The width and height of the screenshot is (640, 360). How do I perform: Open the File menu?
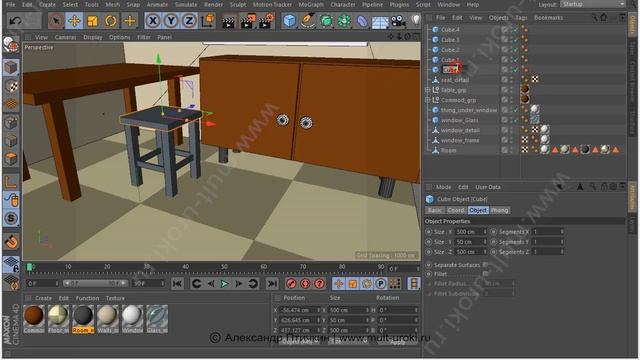pyautogui.click(x=11, y=4)
